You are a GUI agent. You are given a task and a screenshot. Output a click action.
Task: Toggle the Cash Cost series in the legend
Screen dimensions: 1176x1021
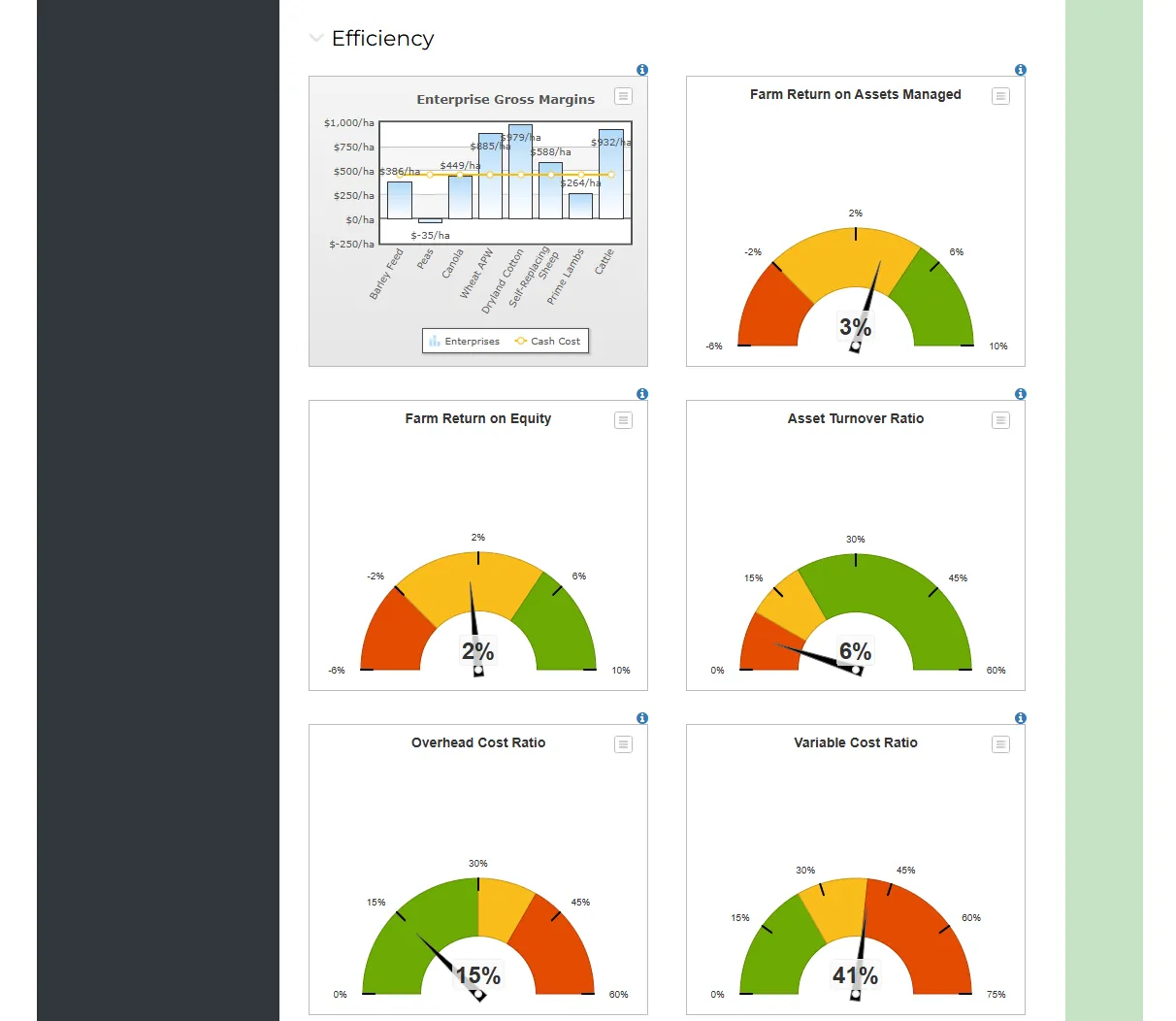point(547,341)
